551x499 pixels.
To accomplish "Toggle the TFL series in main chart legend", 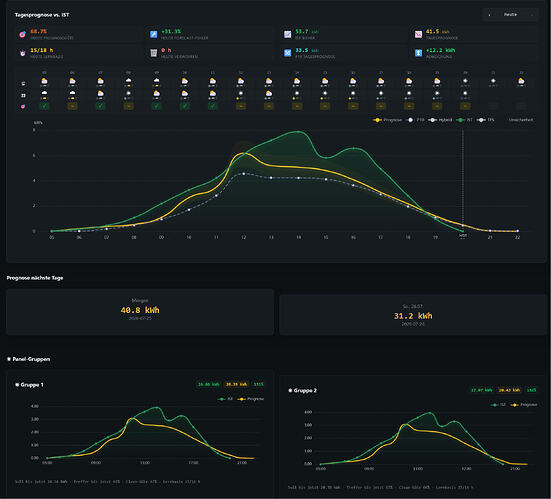I will pyautogui.click(x=486, y=120).
